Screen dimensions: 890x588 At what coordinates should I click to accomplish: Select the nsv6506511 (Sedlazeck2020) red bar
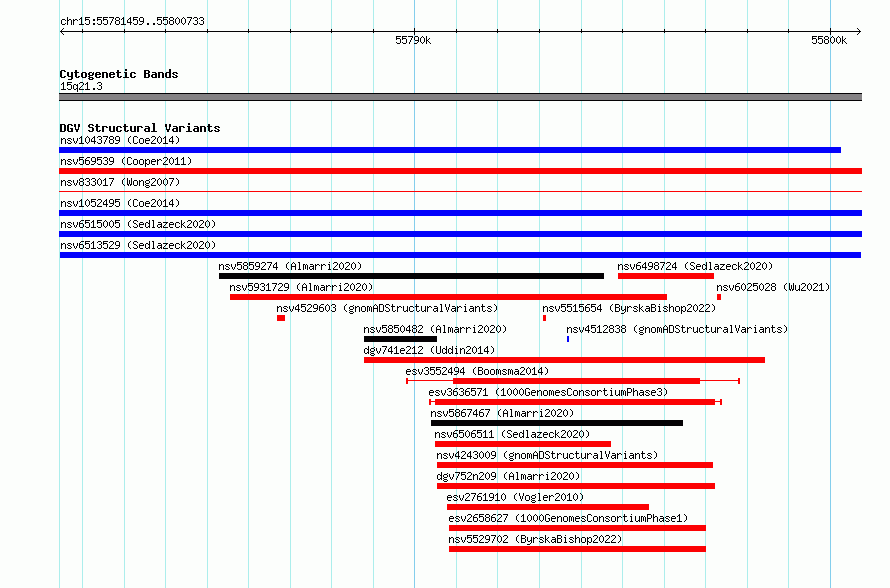click(x=523, y=444)
